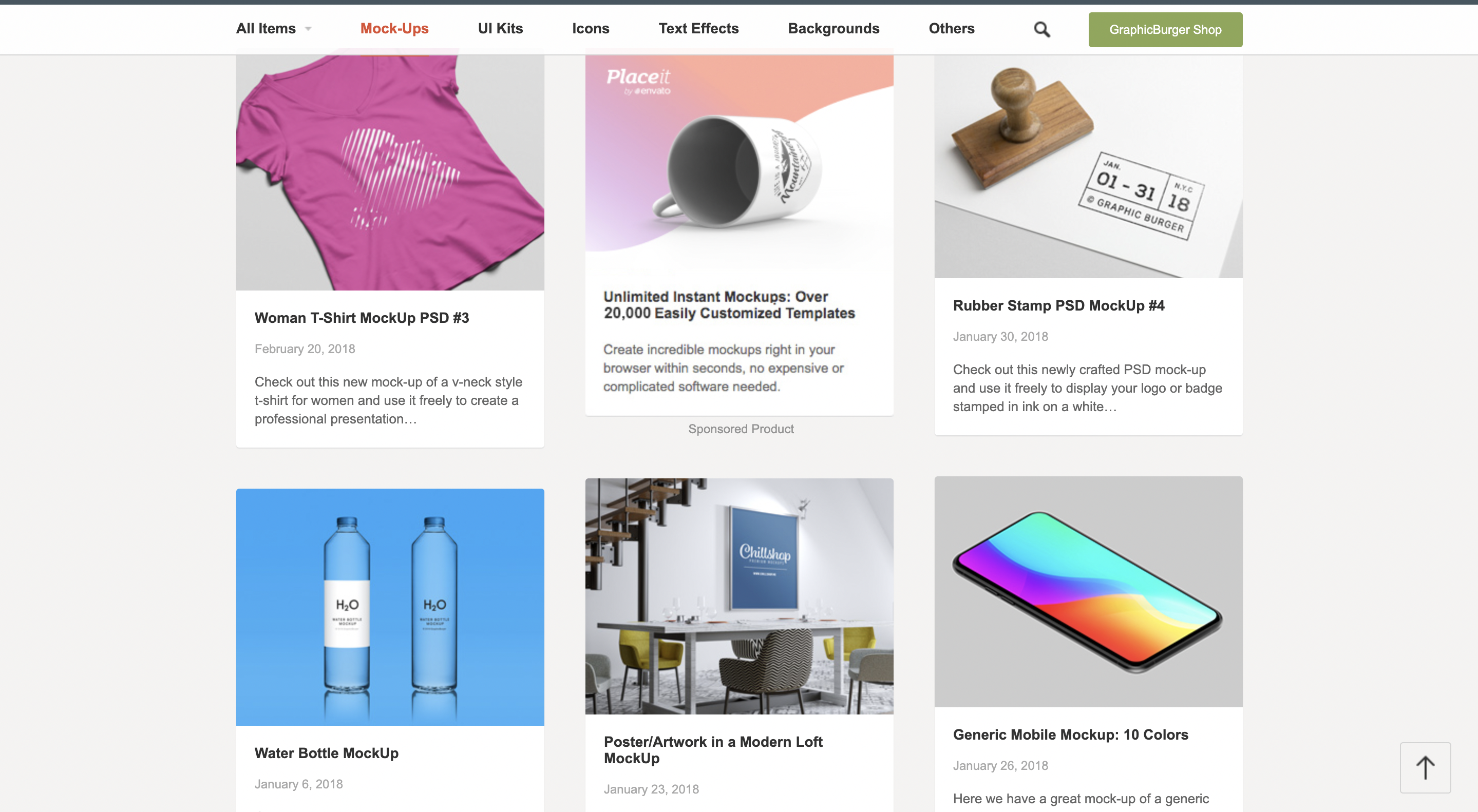The width and height of the screenshot is (1478, 812).
Task: Open Woman T-Shirt MockUp PSD #3 title
Action: [362, 318]
